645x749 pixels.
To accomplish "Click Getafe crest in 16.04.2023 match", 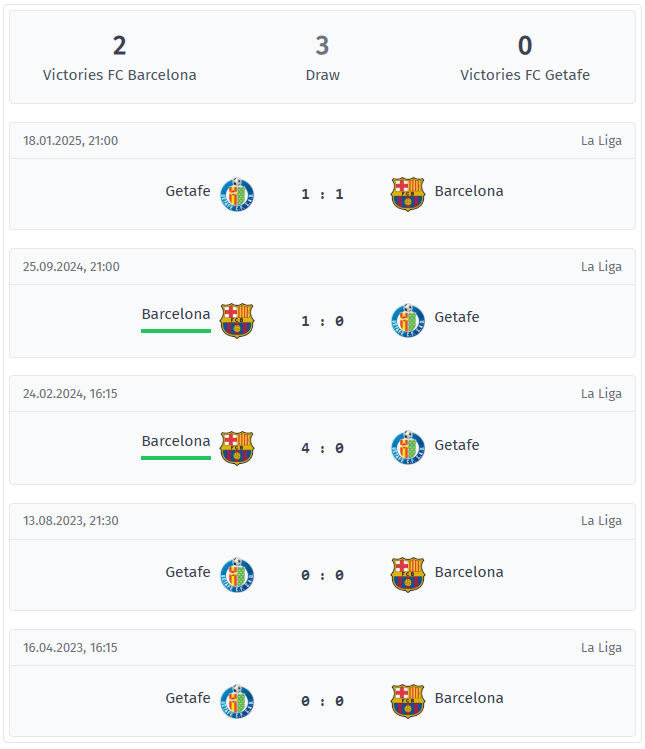I will point(237,701).
